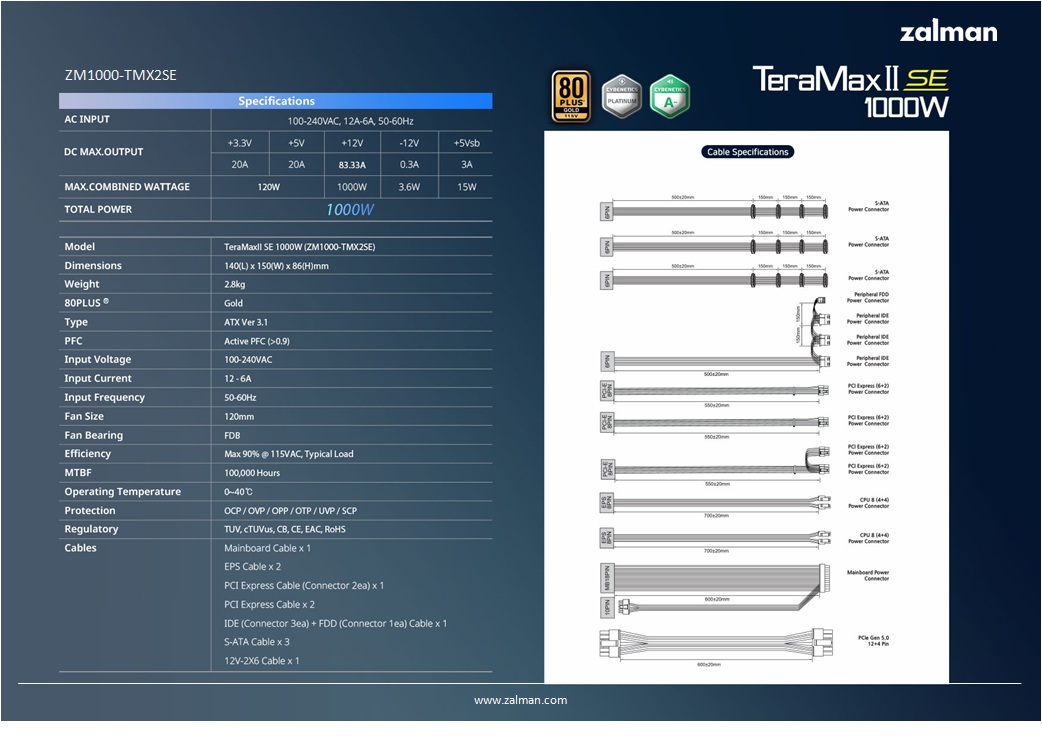
Task: Click the Cybenetics Platinum efficiency badge
Action: pyautogui.click(x=621, y=96)
